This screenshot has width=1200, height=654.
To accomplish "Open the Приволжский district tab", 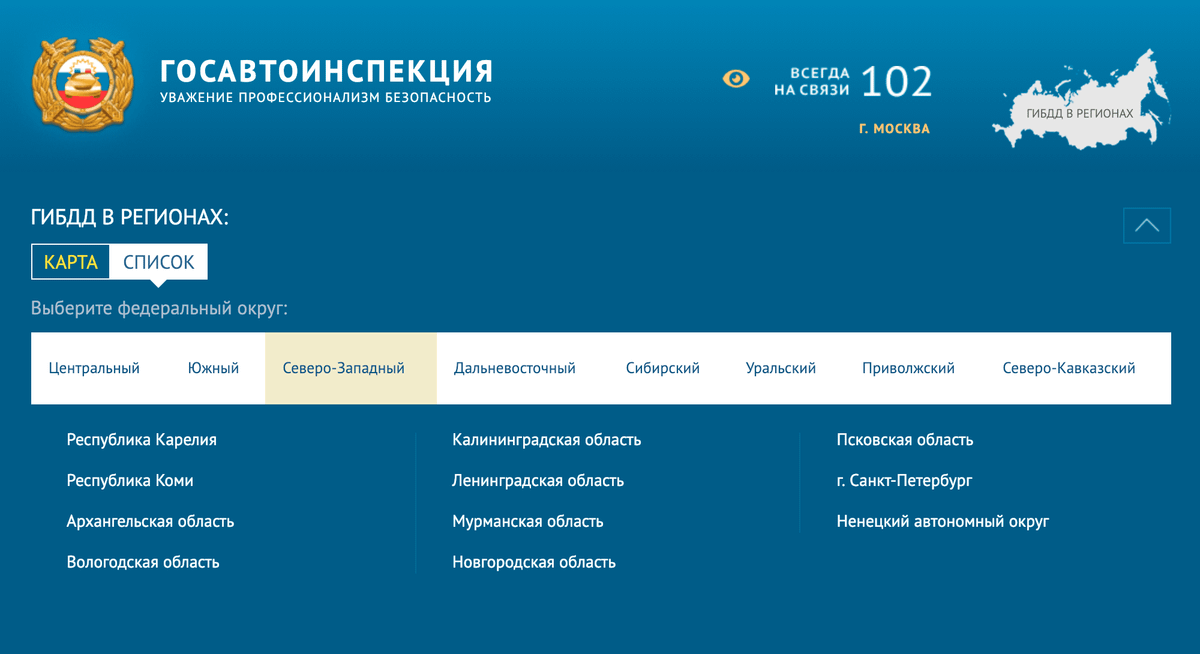I will 908,368.
